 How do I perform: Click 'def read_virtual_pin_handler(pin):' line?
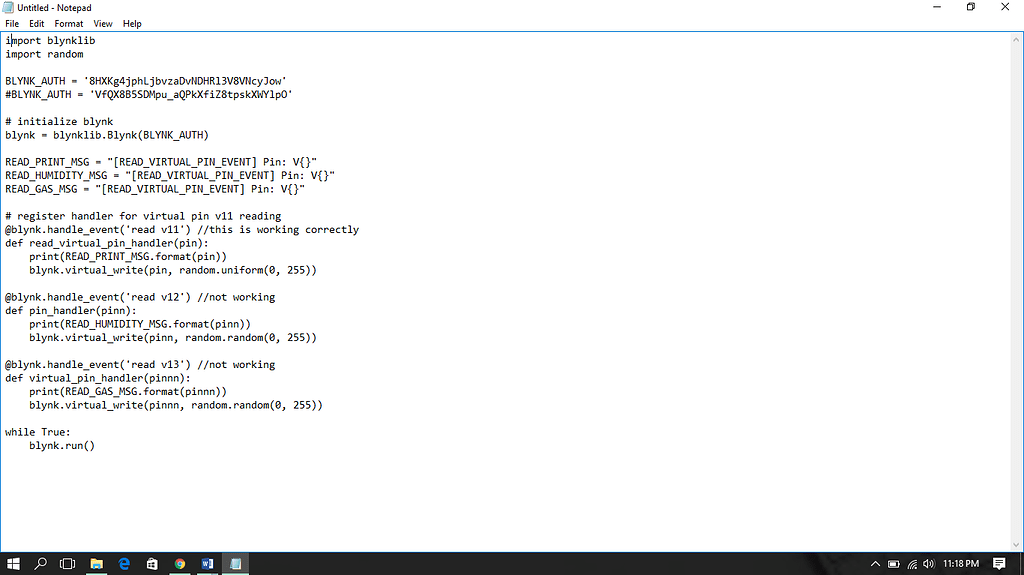(x=107, y=243)
